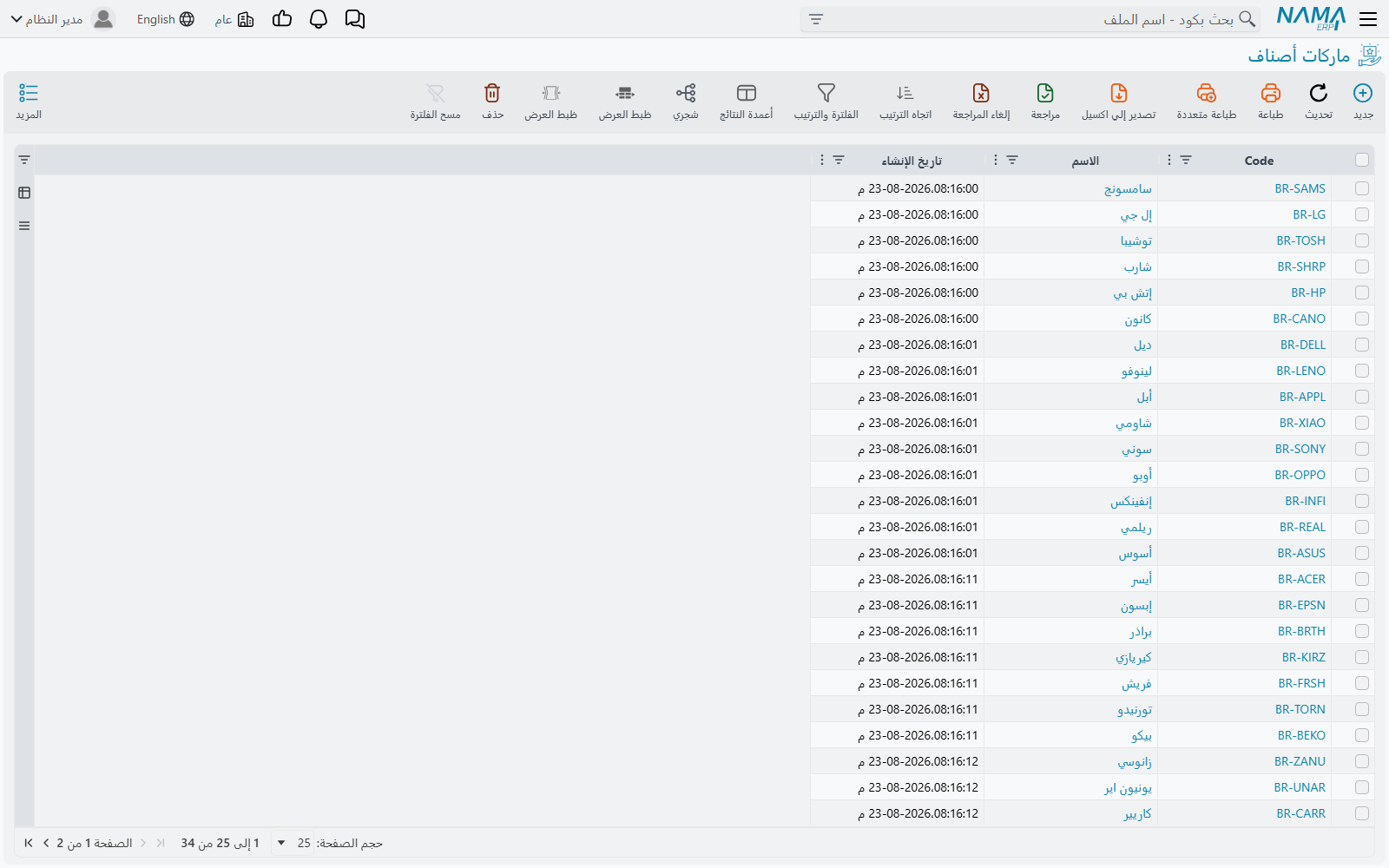Click the creation date of BR-ZANU row
Viewport: 1389px width, 868px height.
click(918, 761)
